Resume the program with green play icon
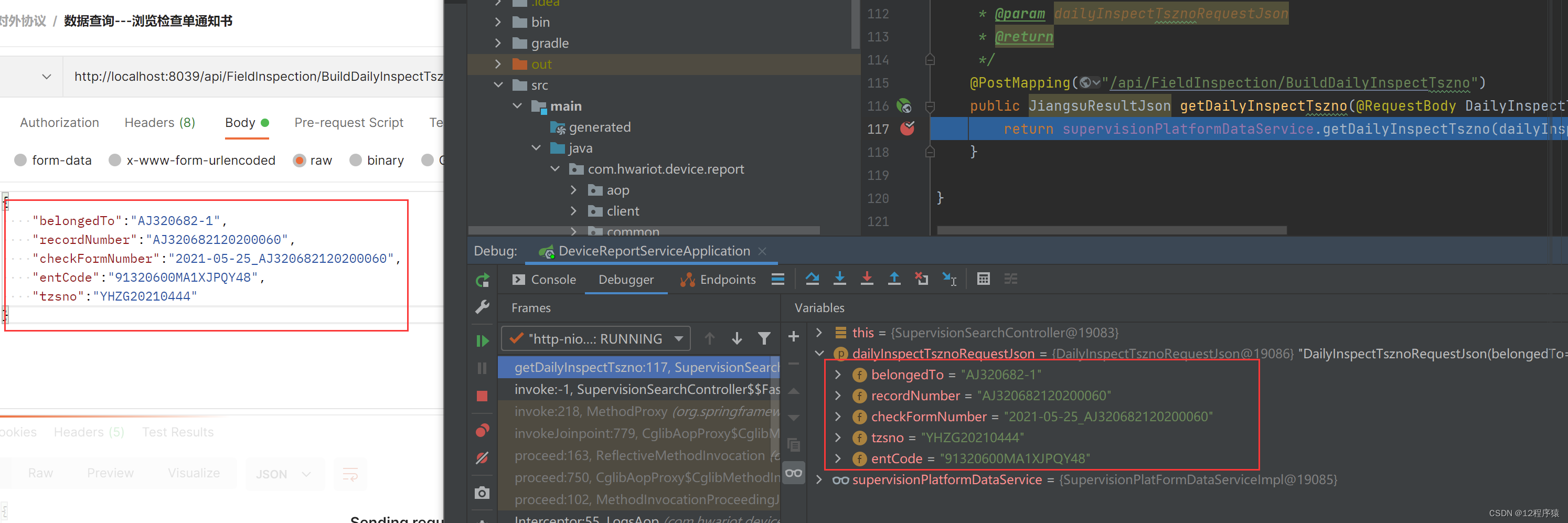The width and height of the screenshot is (1568, 523). pyautogui.click(x=482, y=340)
